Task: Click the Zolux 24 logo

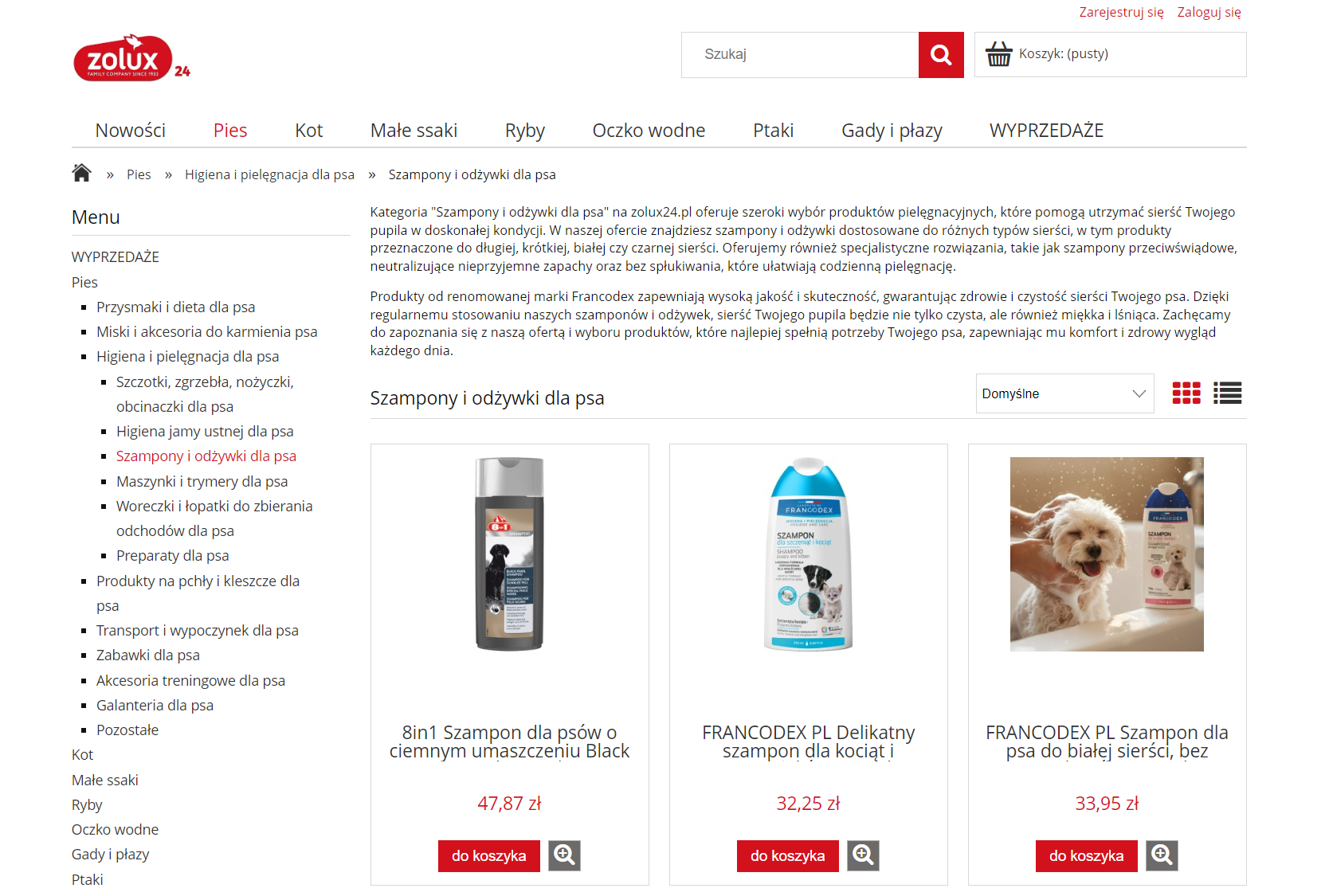Action: [x=131, y=58]
